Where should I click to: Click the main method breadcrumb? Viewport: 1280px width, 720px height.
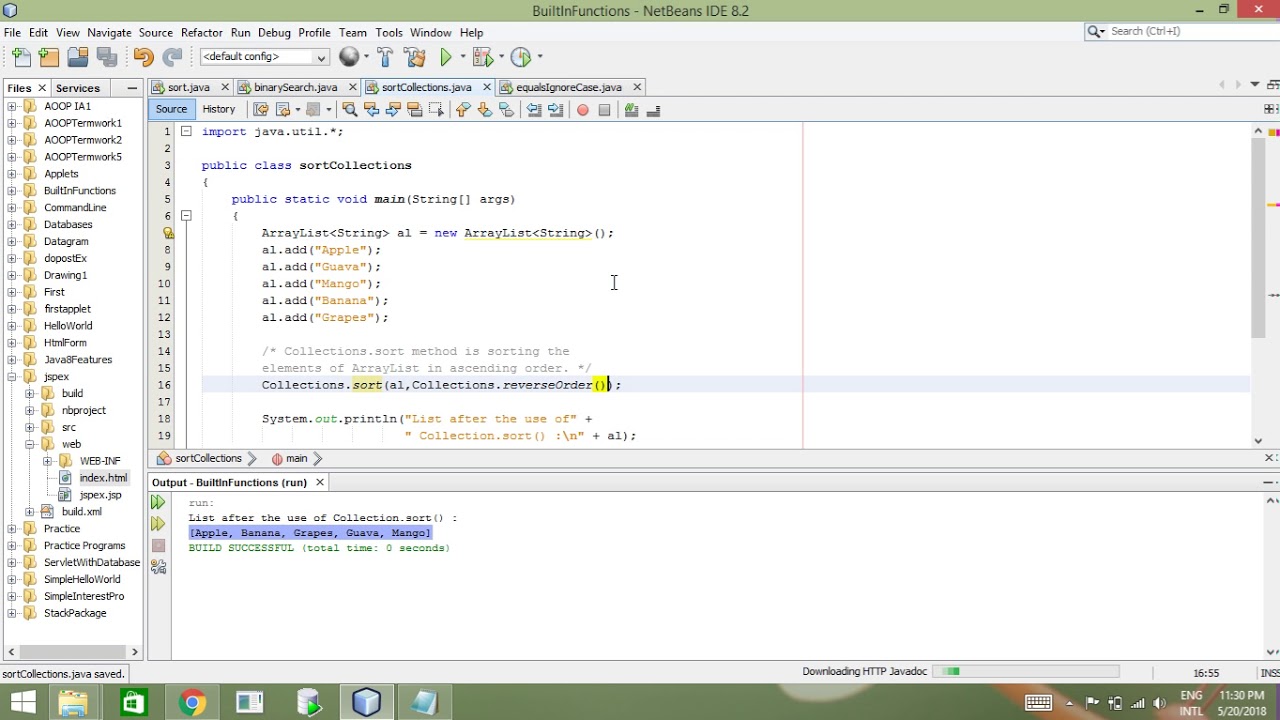296,459
